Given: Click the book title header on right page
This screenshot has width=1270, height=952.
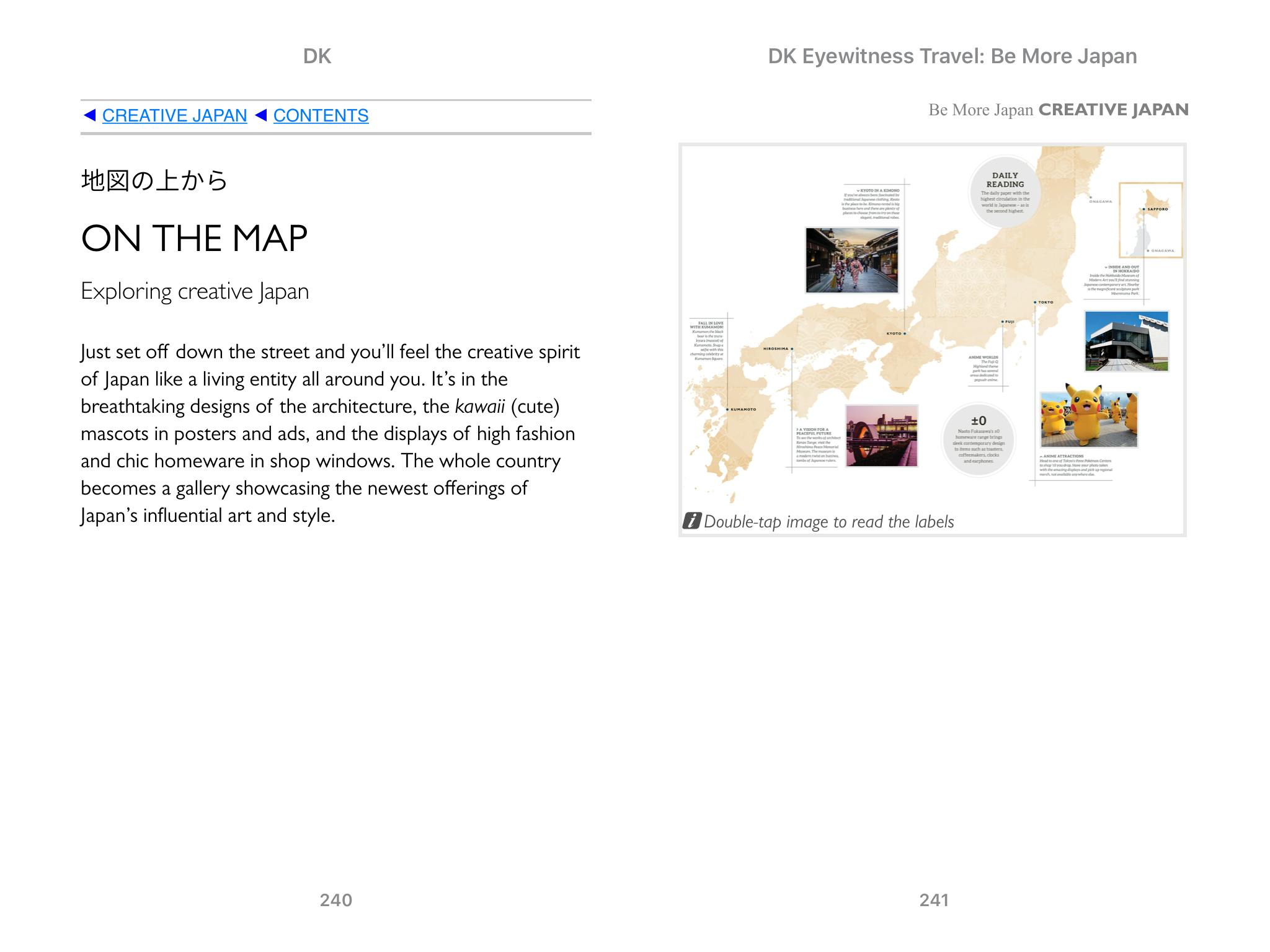Looking at the screenshot, I should tap(952, 56).
